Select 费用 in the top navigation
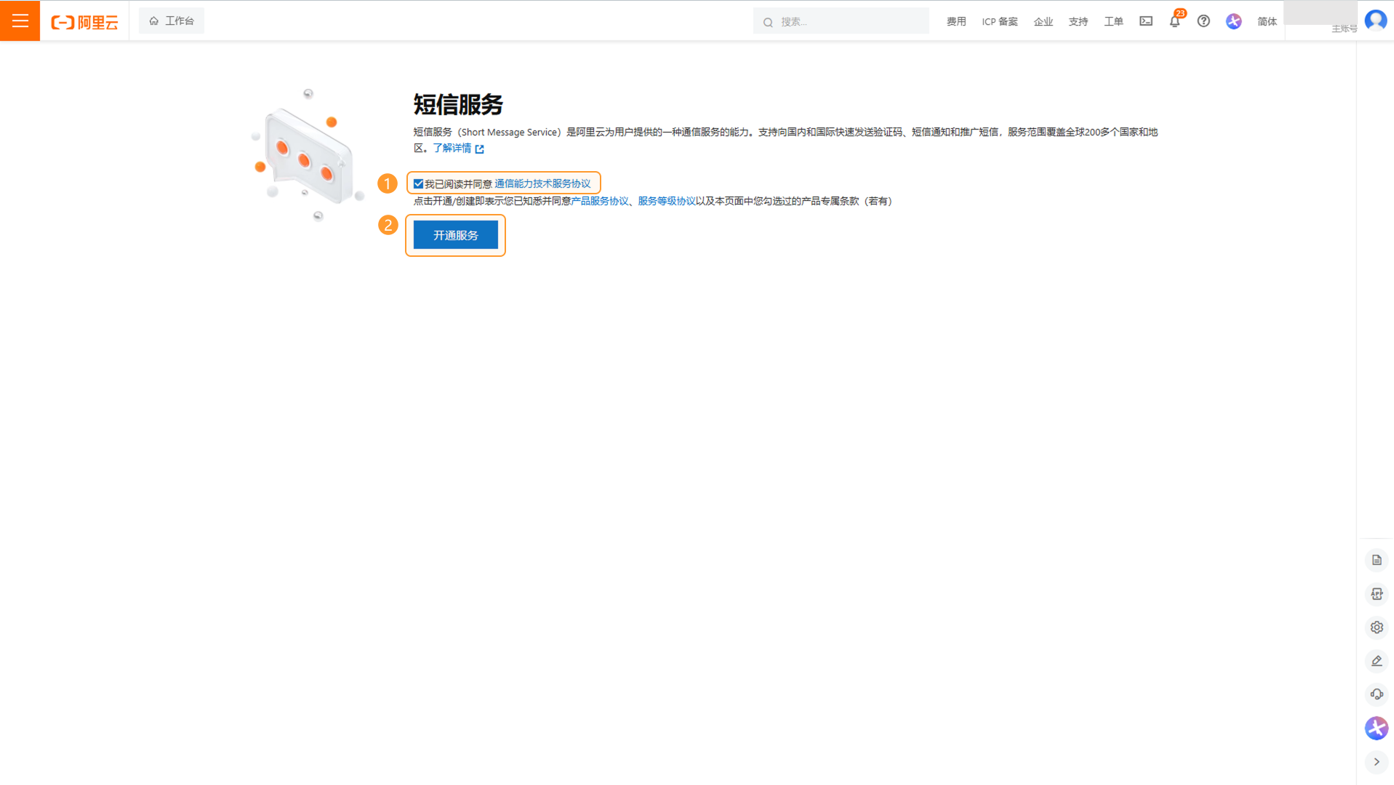1394x785 pixels. pyautogui.click(x=955, y=19)
